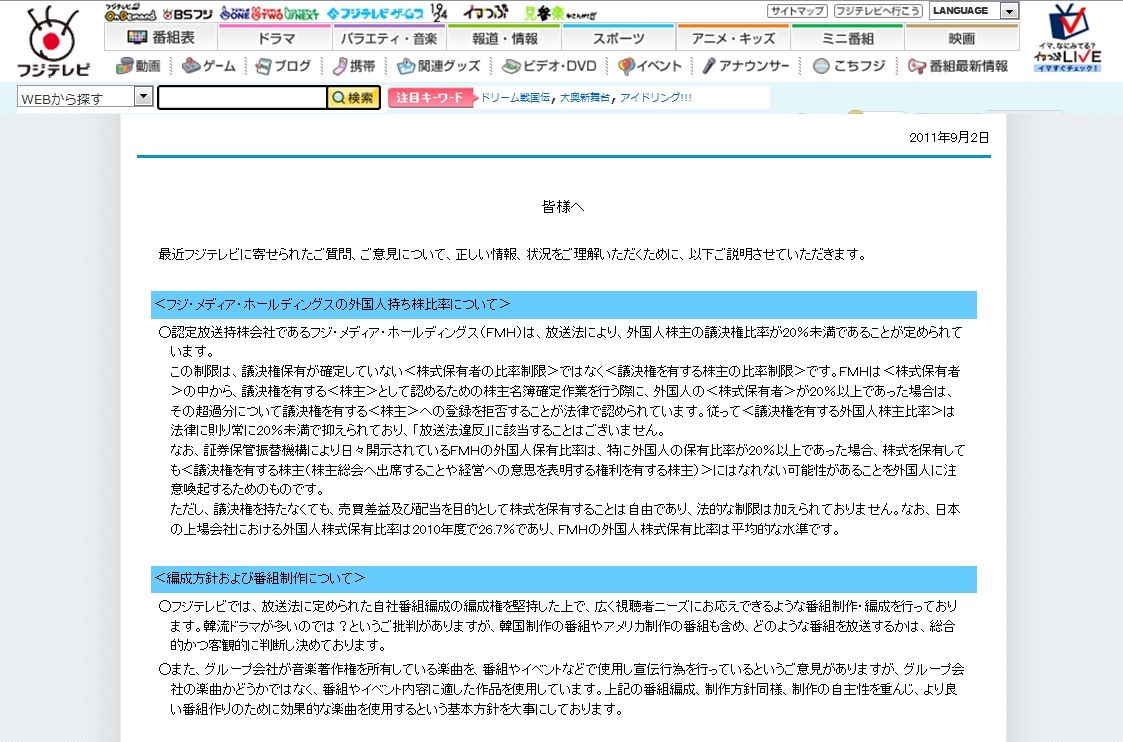Screen dimensions: 1123x742
Task: Switch to 映画 tab
Action: click(x=962, y=37)
